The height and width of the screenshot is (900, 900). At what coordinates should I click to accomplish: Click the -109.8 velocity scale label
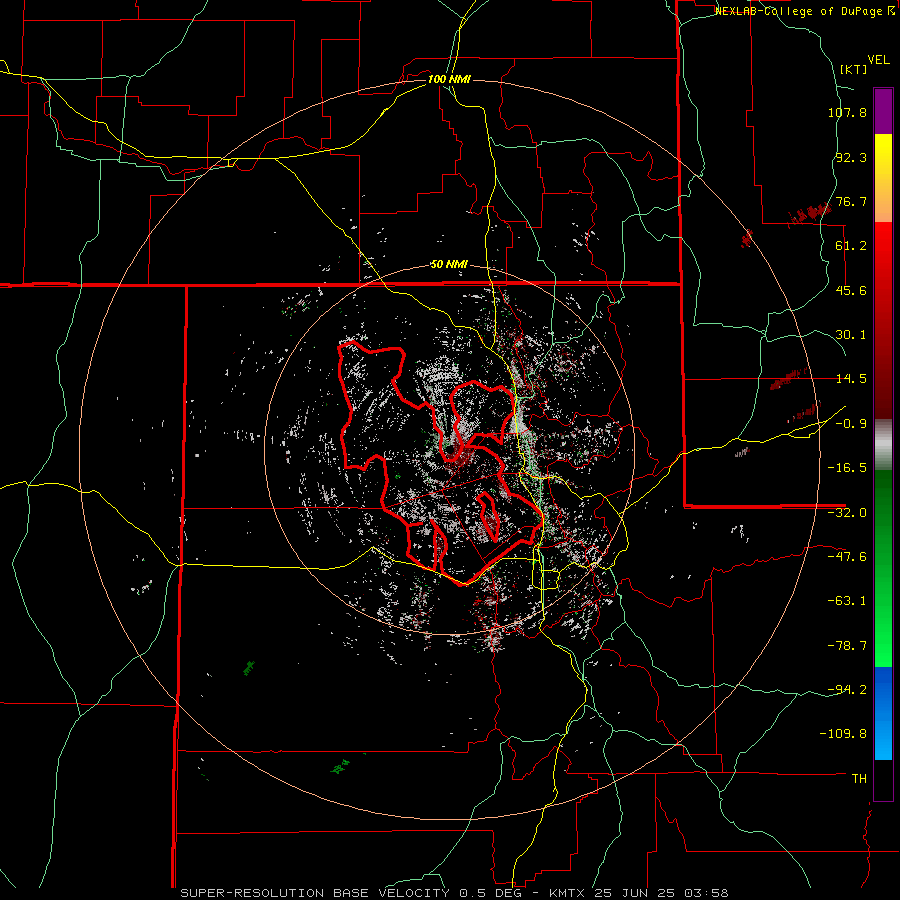(x=843, y=734)
